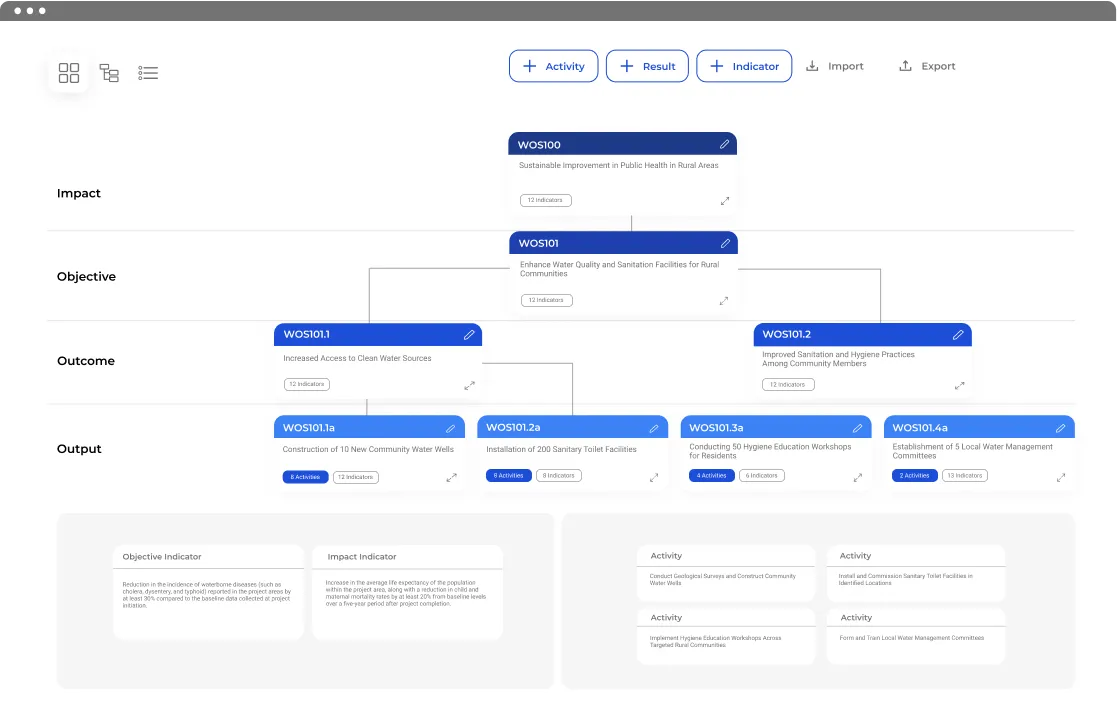The image size is (1117, 707).
Task: Edit the WOS101.1a output card
Action: click(x=451, y=428)
